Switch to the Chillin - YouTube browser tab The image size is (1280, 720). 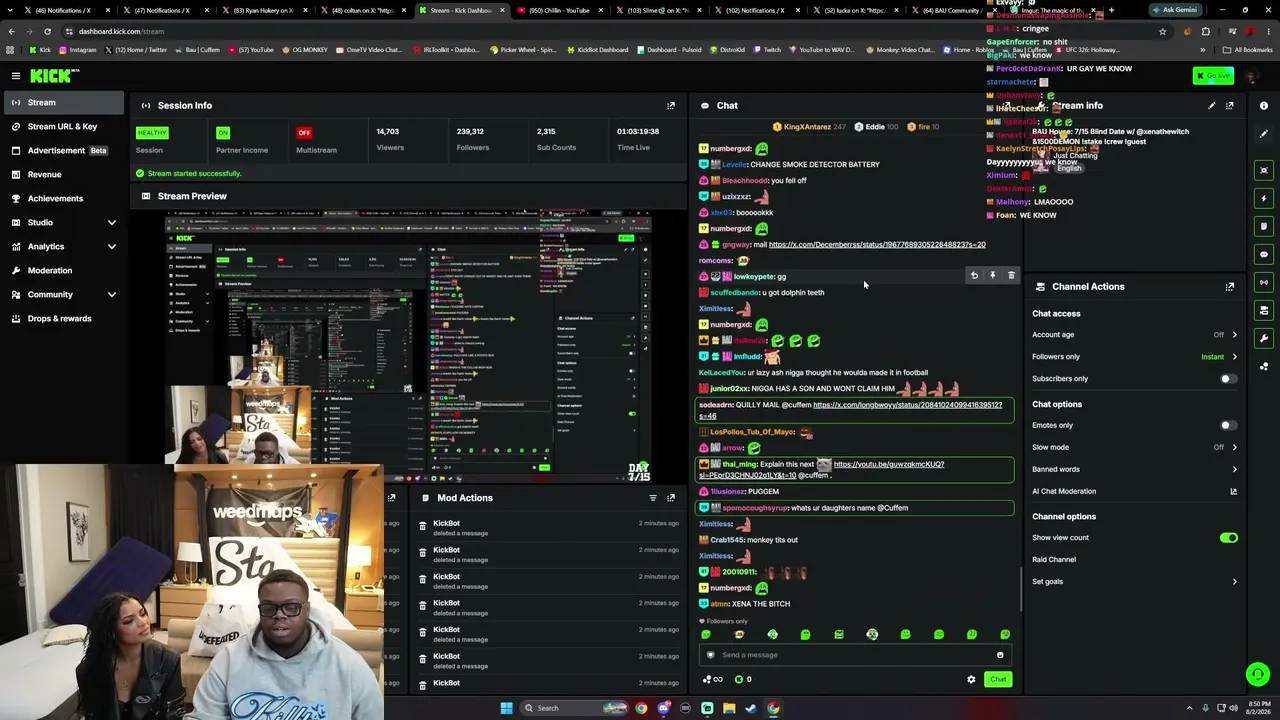(x=561, y=10)
